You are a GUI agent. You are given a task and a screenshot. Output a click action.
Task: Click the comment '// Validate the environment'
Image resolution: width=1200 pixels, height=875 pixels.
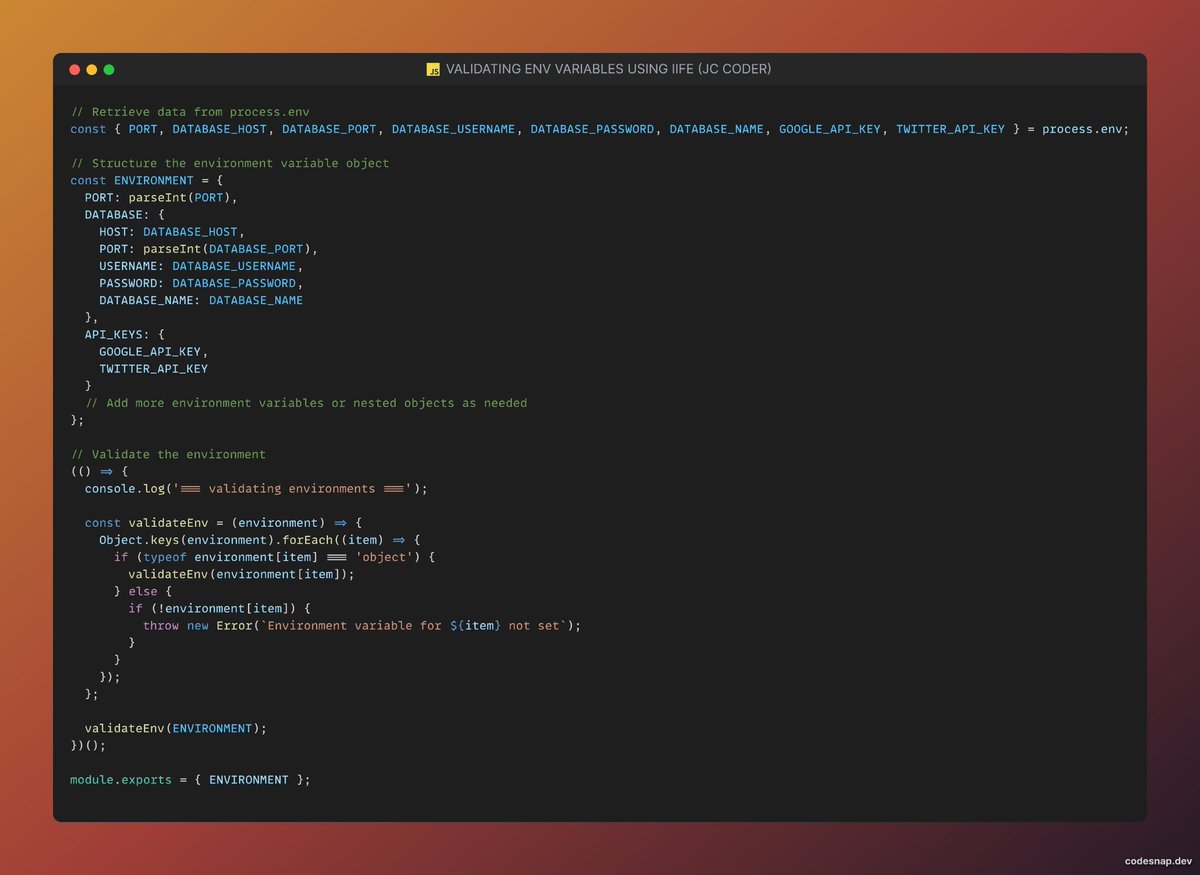168,454
